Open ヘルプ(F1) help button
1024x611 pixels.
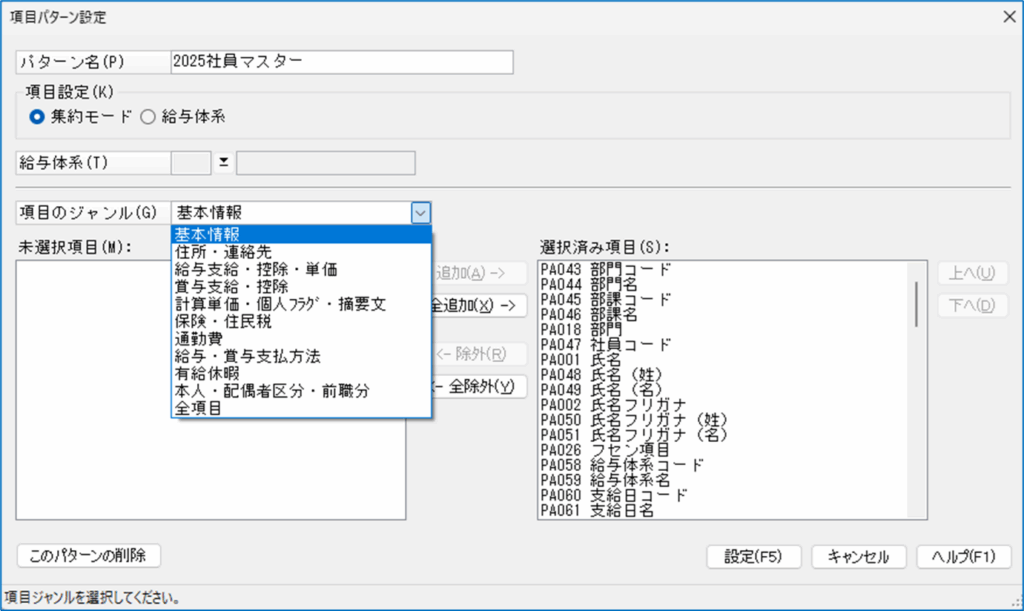click(x=964, y=556)
